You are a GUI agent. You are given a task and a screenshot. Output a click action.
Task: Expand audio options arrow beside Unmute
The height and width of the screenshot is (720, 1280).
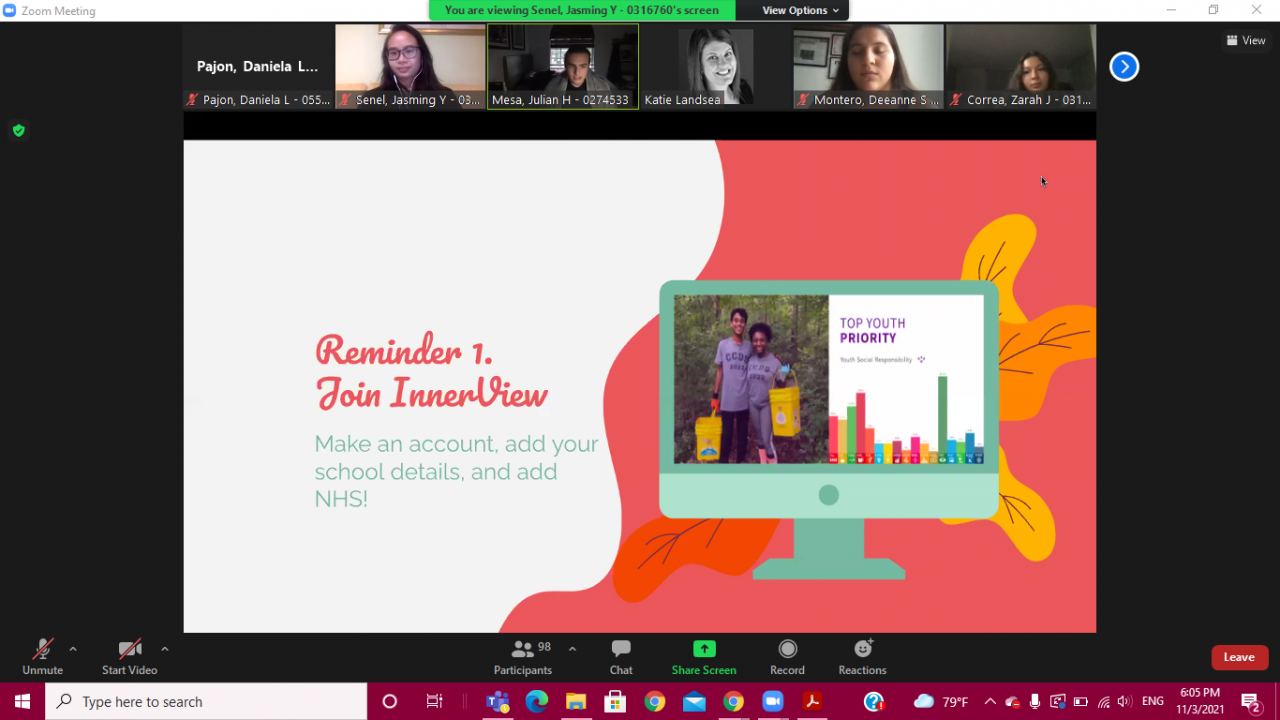[x=73, y=649]
